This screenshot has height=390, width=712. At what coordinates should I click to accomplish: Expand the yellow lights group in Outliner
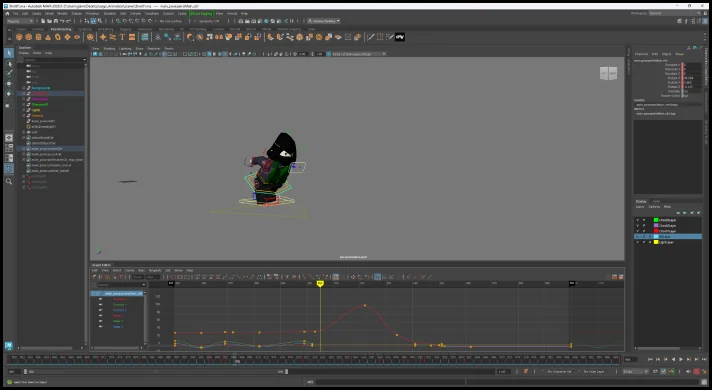pyautogui.click(x=24, y=110)
